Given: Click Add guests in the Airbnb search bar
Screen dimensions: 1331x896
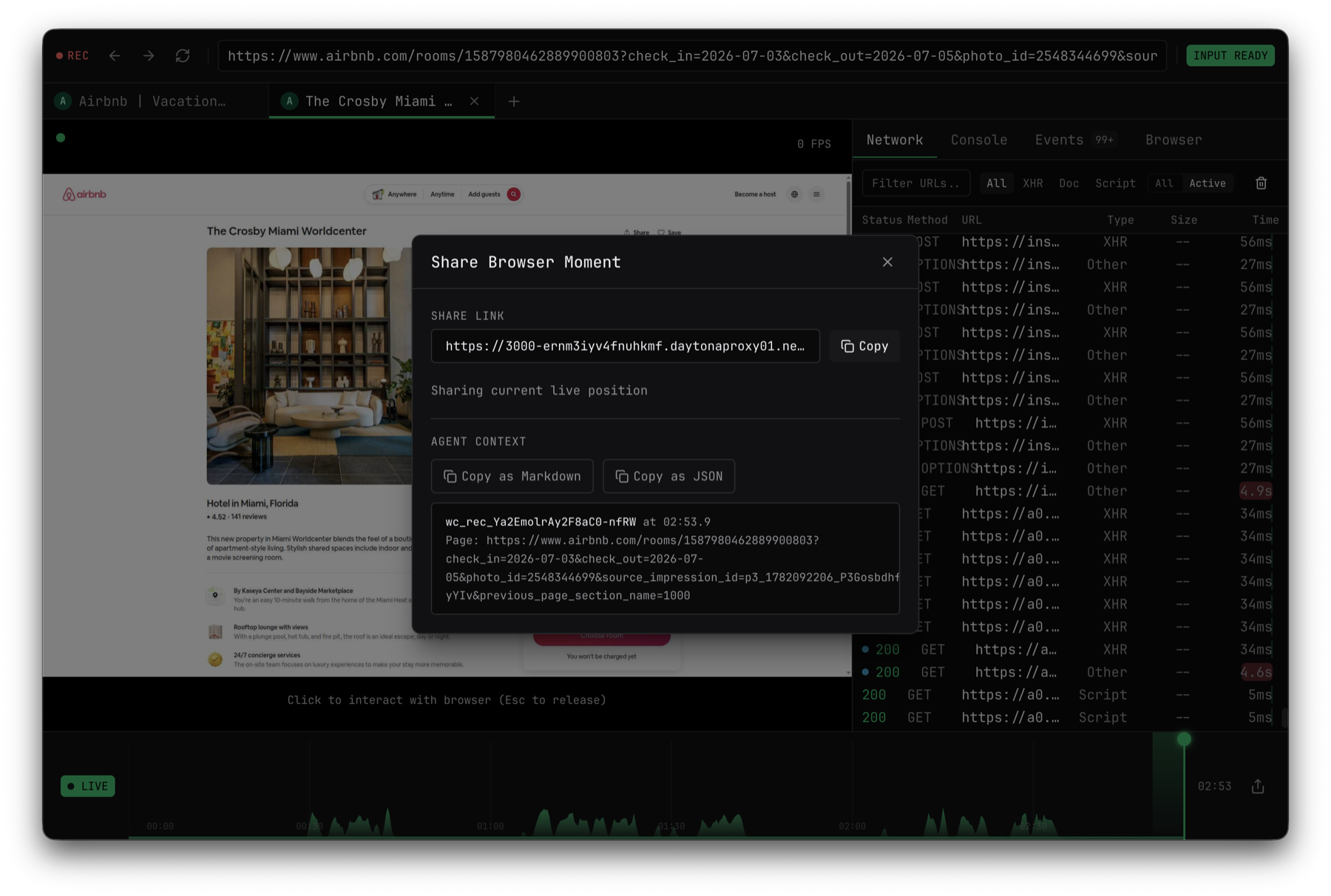Looking at the screenshot, I should pos(484,194).
